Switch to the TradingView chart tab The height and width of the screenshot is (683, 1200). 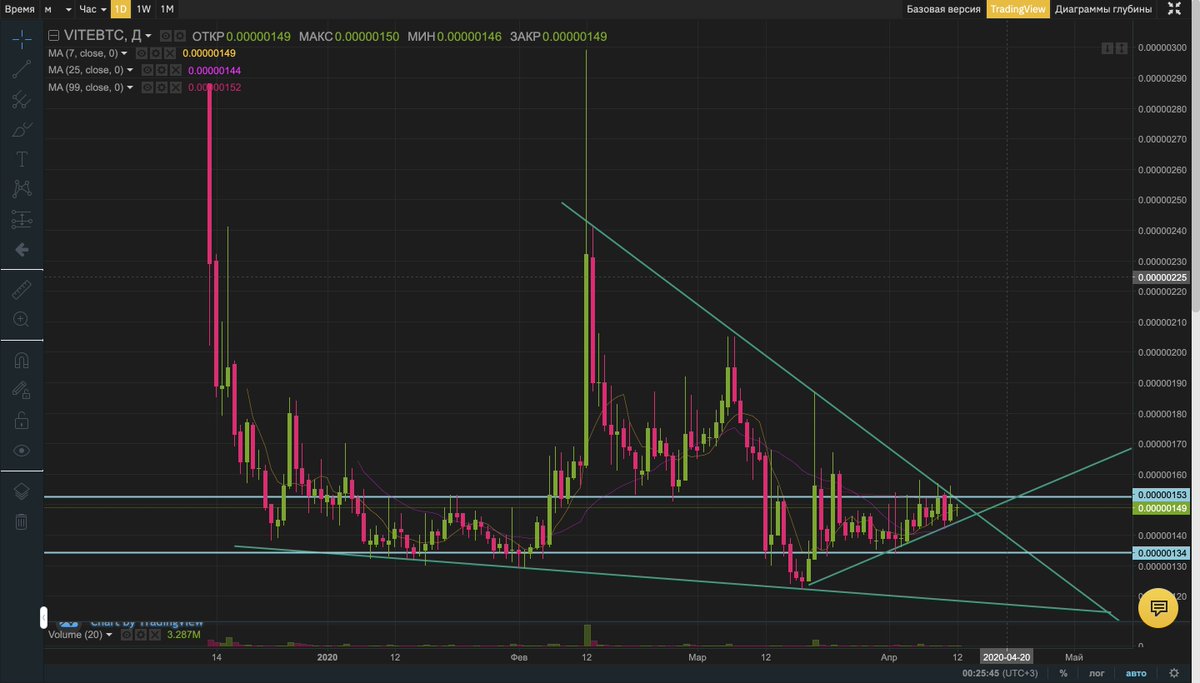(x=1017, y=9)
